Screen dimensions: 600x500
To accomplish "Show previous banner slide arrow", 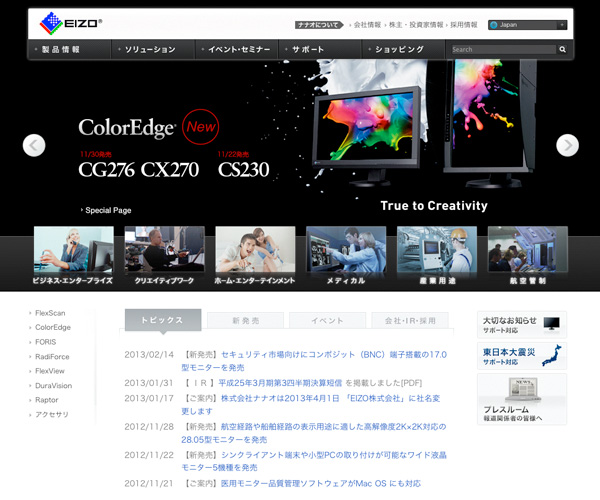I will point(34,145).
